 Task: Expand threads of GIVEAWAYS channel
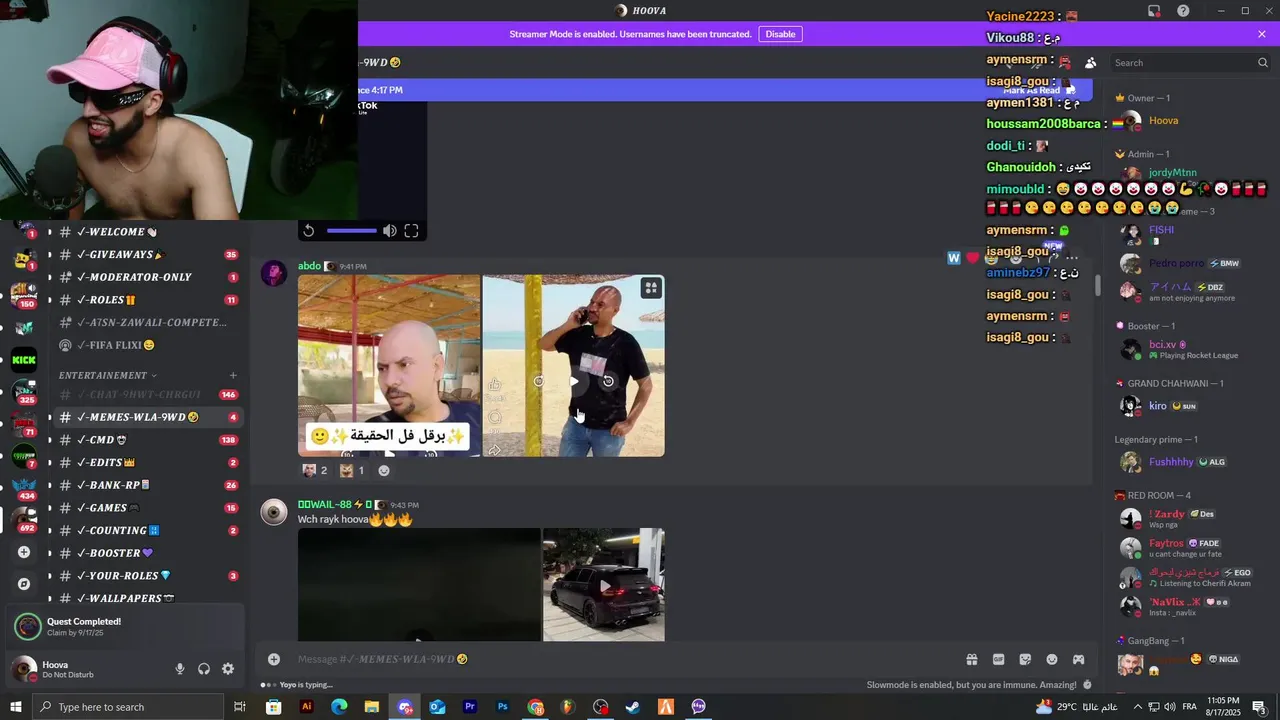coord(50,255)
